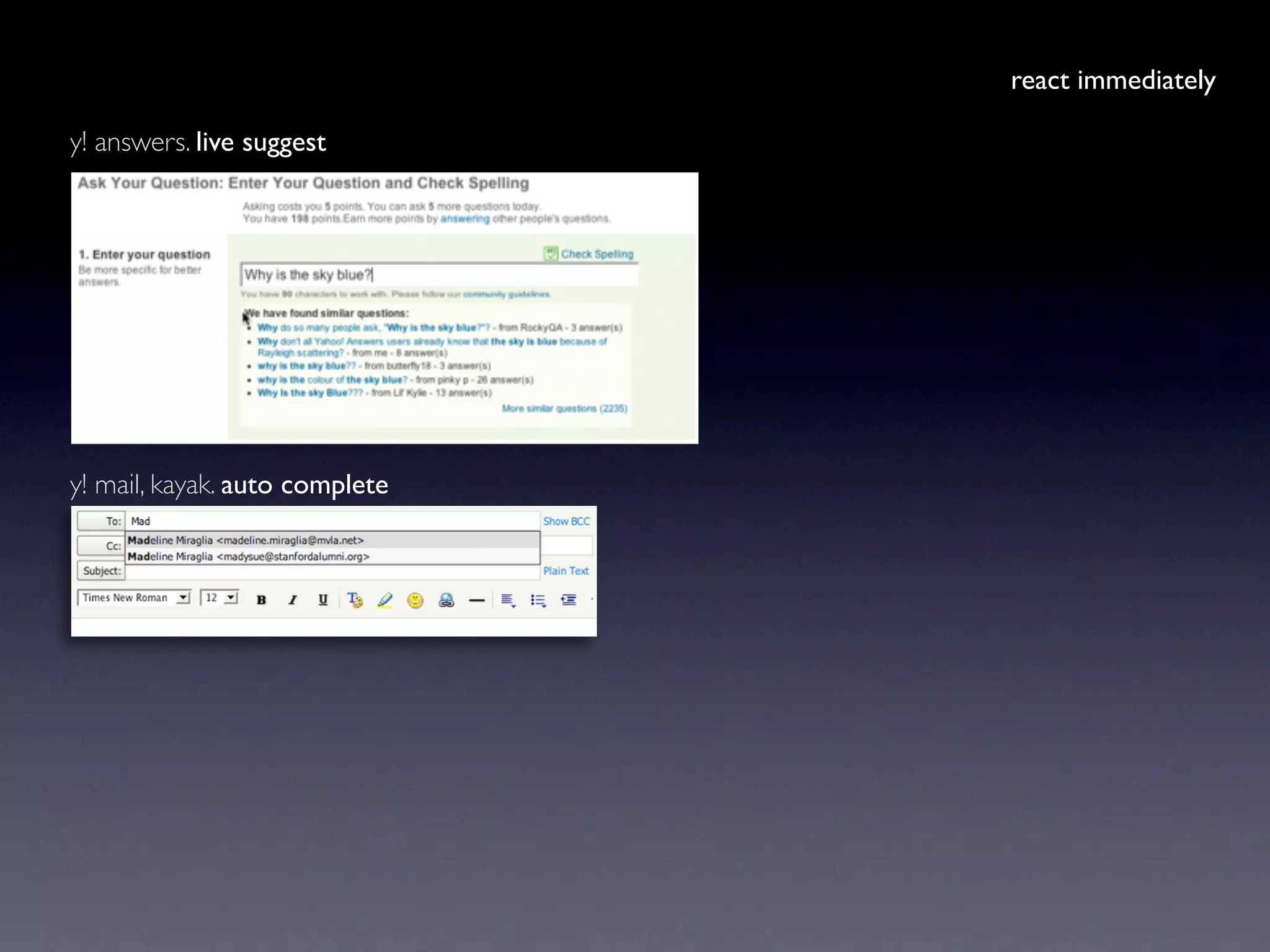This screenshot has height=952, width=1270.
Task: Click the Check Spelling icon
Action: [x=551, y=253]
